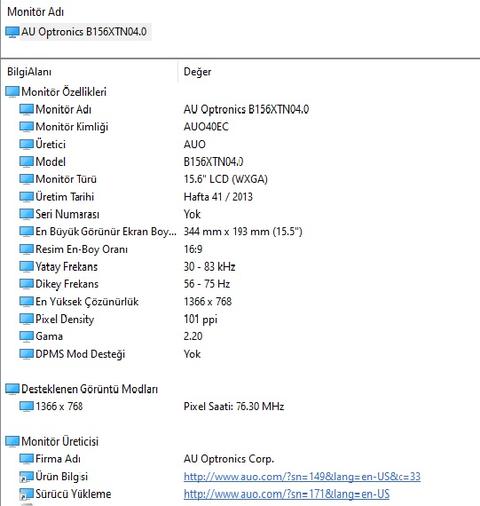Select the DPMS Mod Desteği row
Screen dimensions: 480x506
pos(240,354)
